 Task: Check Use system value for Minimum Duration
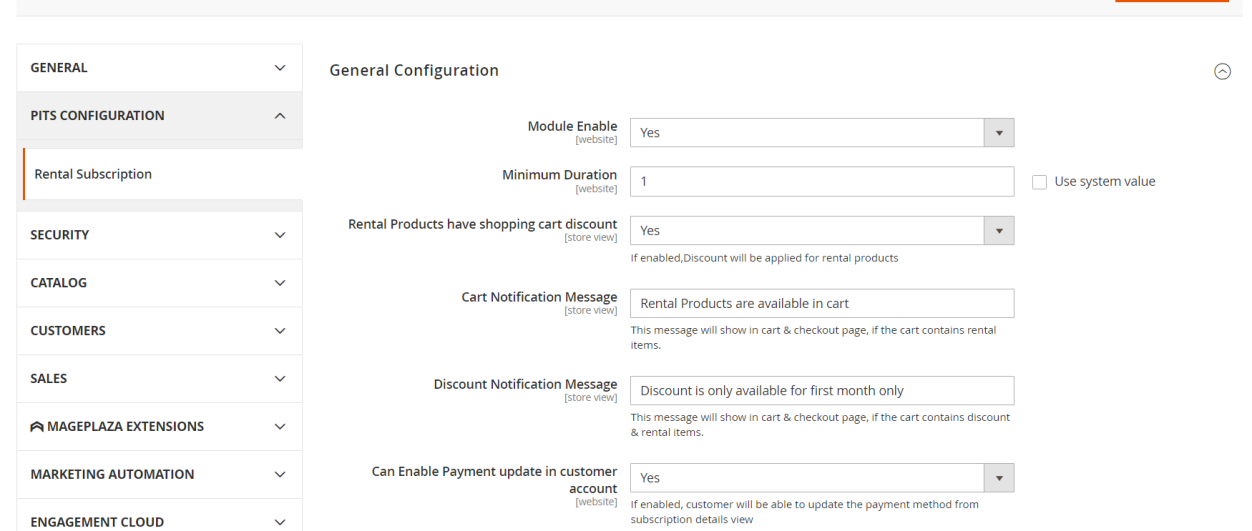tap(1039, 182)
